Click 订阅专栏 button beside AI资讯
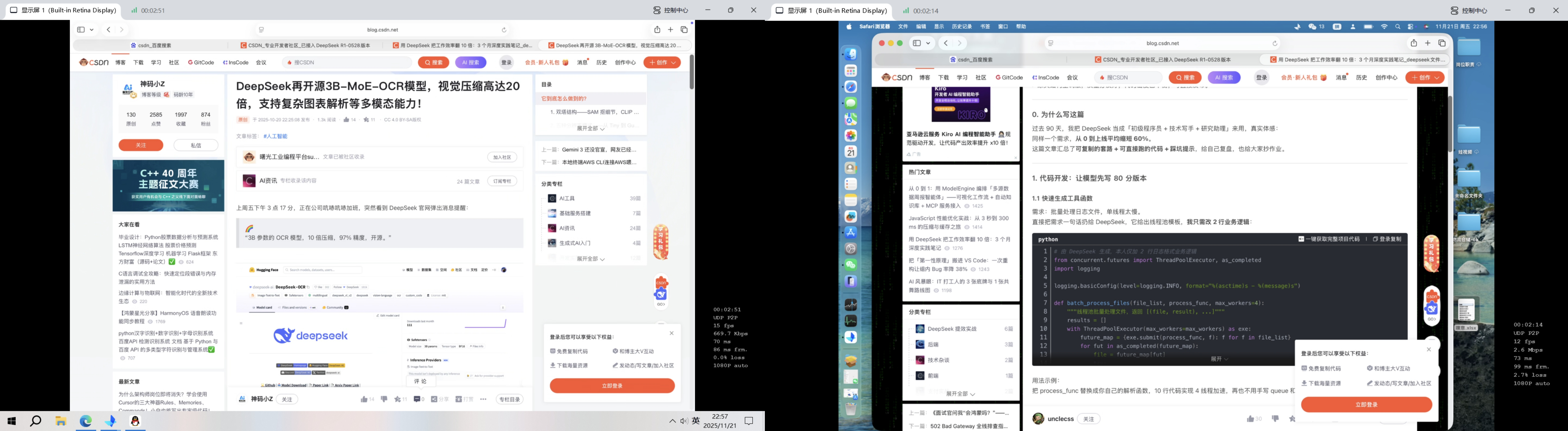This screenshot has width=1568, height=431. 502,181
